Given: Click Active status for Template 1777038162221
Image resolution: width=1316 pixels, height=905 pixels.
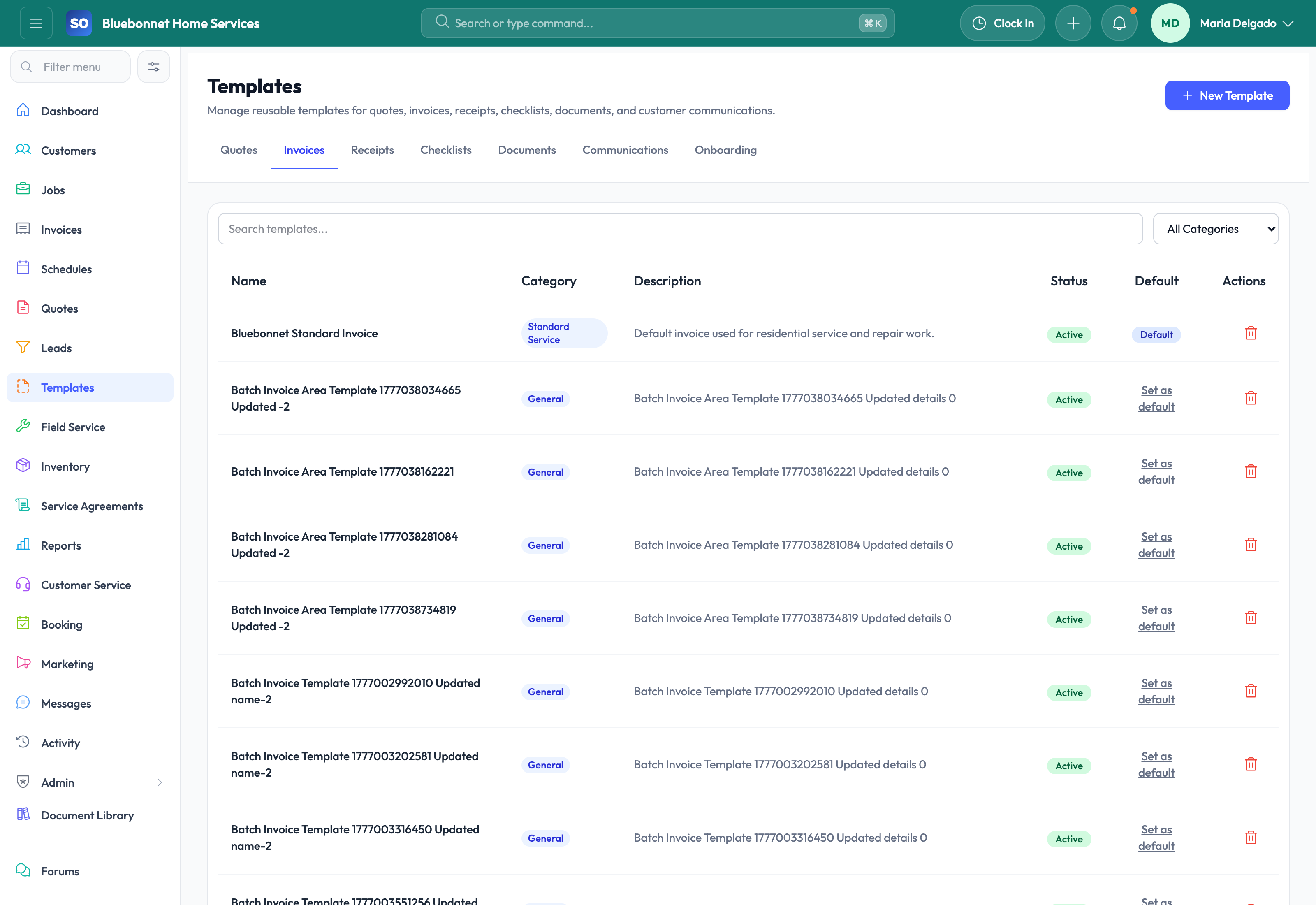Looking at the screenshot, I should (x=1069, y=473).
